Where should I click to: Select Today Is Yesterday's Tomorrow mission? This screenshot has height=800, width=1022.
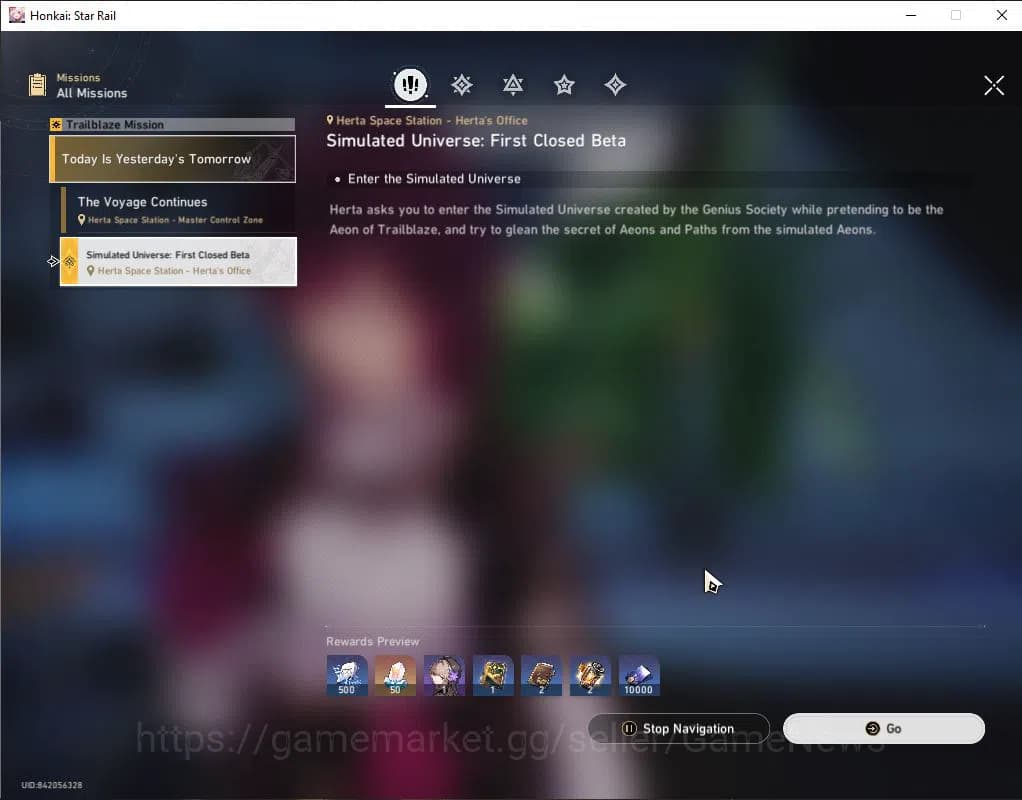click(172, 159)
